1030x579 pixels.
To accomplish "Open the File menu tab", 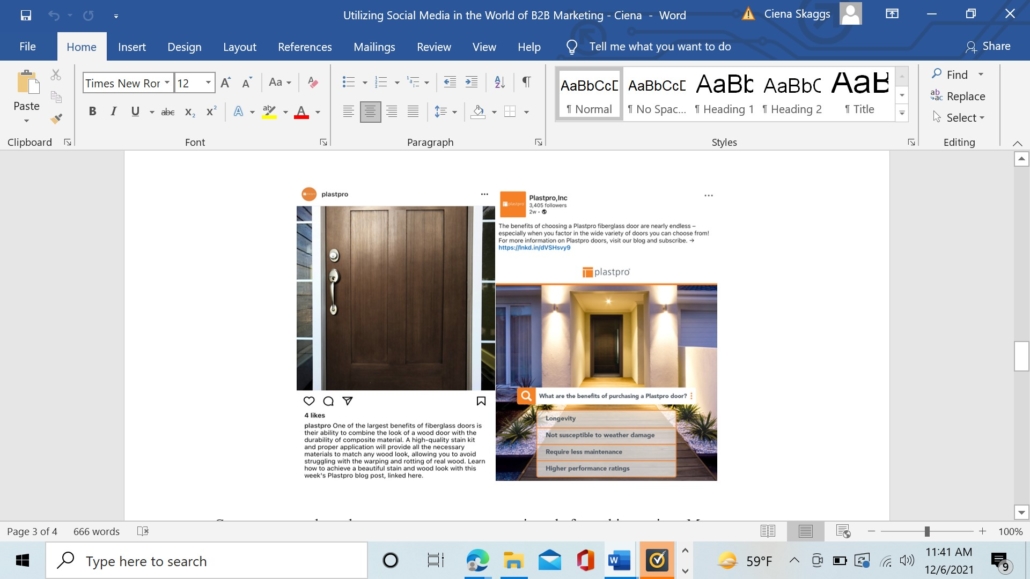I will 28,47.
